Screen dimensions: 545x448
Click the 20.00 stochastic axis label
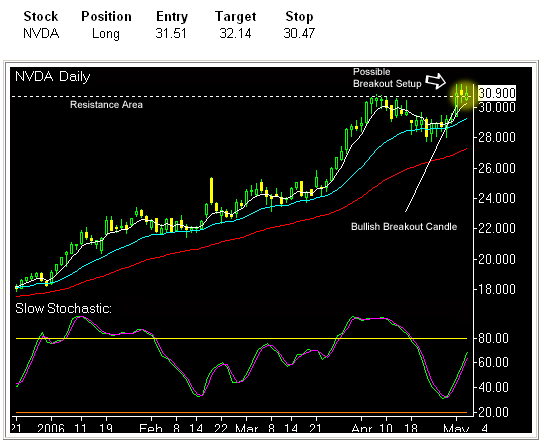[x=493, y=412]
